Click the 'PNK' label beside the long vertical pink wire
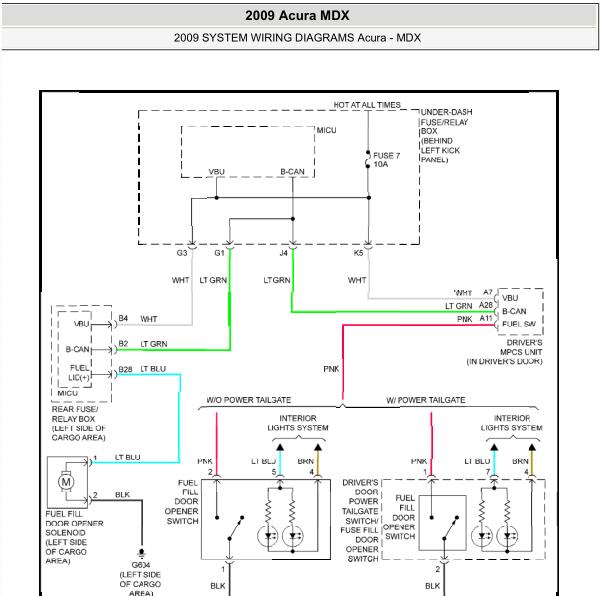This screenshot has height=596, width=601. [x=331, y=369]
